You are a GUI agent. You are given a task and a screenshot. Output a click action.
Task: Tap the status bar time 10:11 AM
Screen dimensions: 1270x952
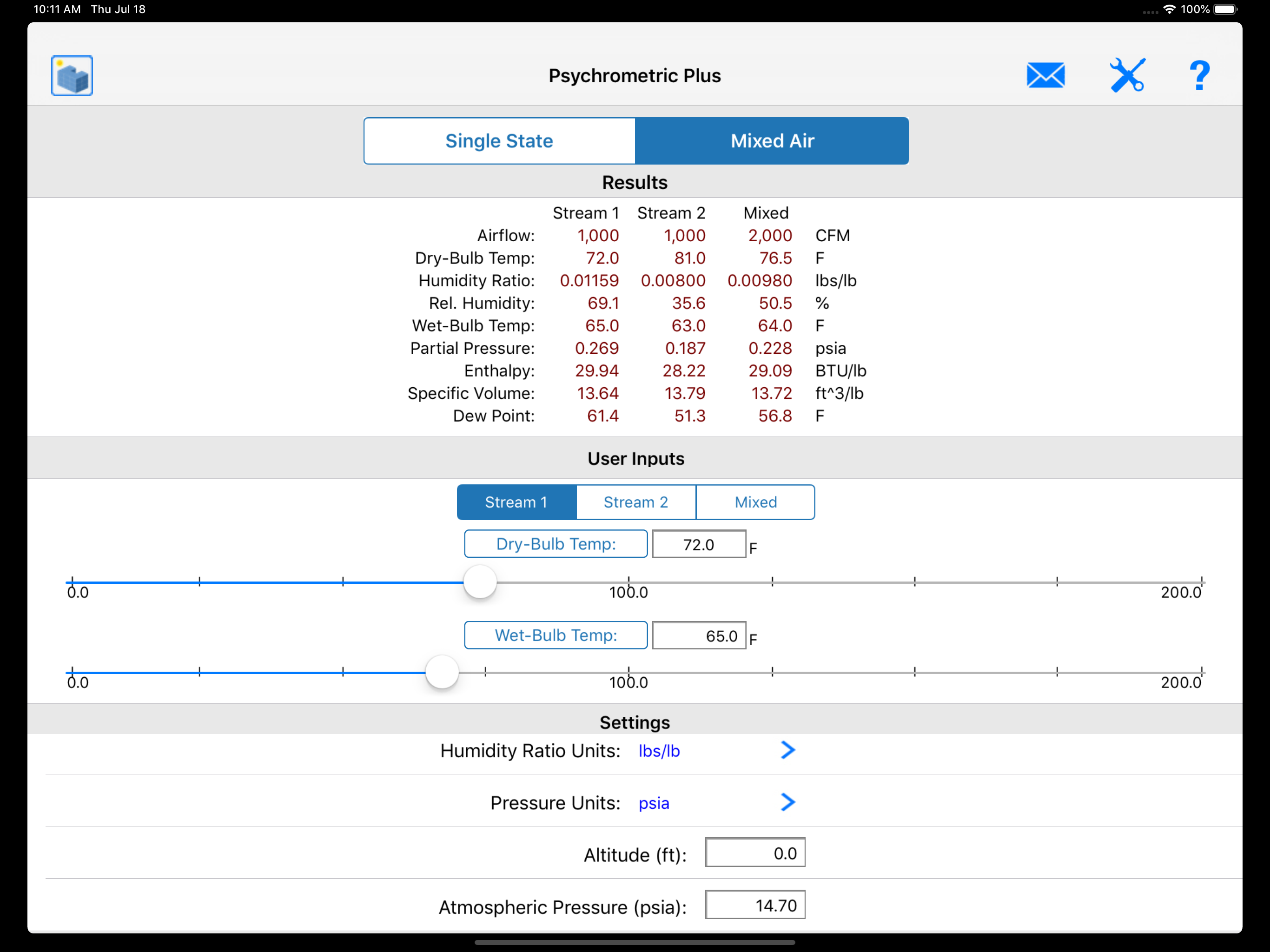(57, 9)
